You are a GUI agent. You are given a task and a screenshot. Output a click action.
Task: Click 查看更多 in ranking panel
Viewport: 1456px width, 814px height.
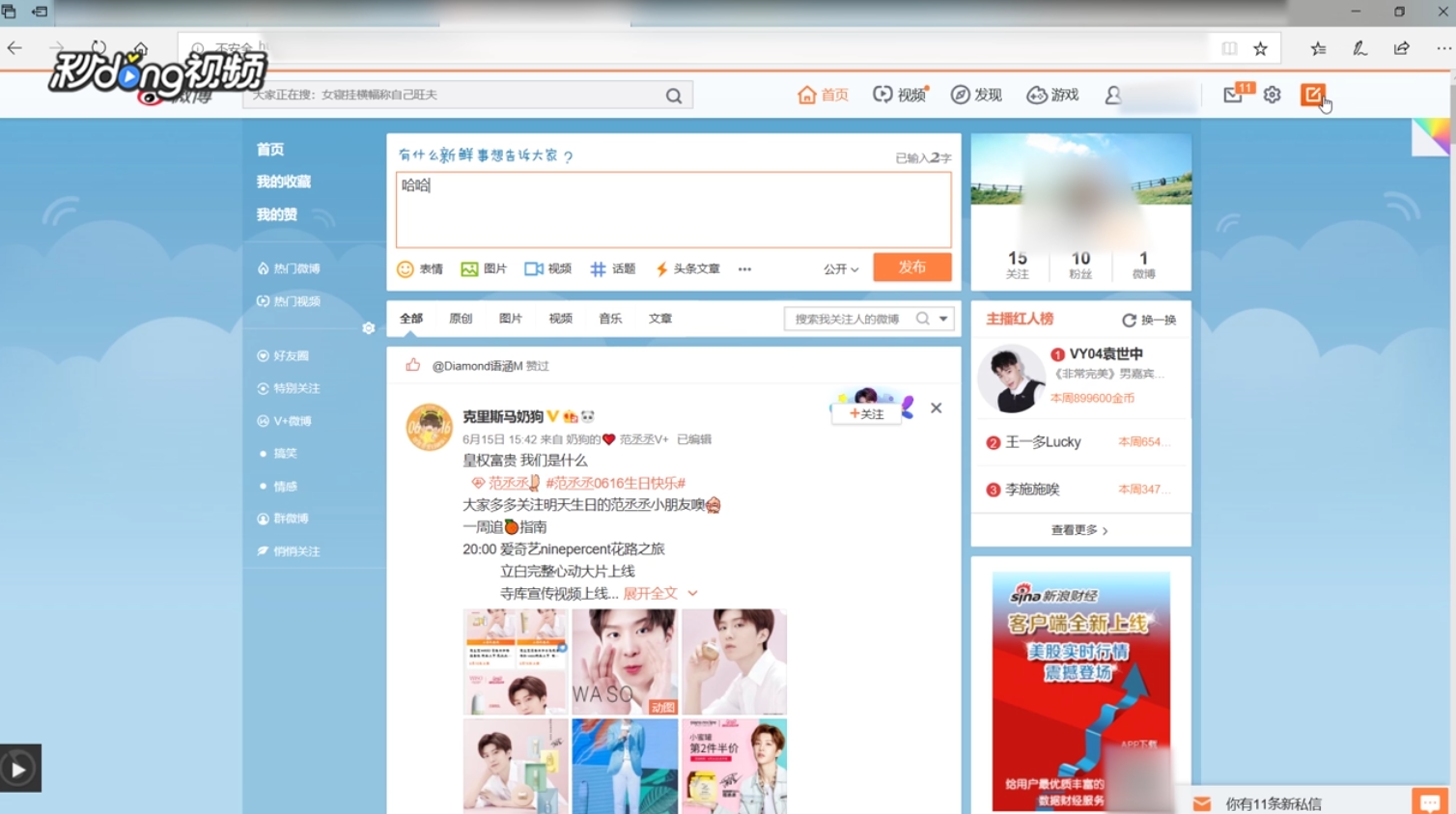1079,530
